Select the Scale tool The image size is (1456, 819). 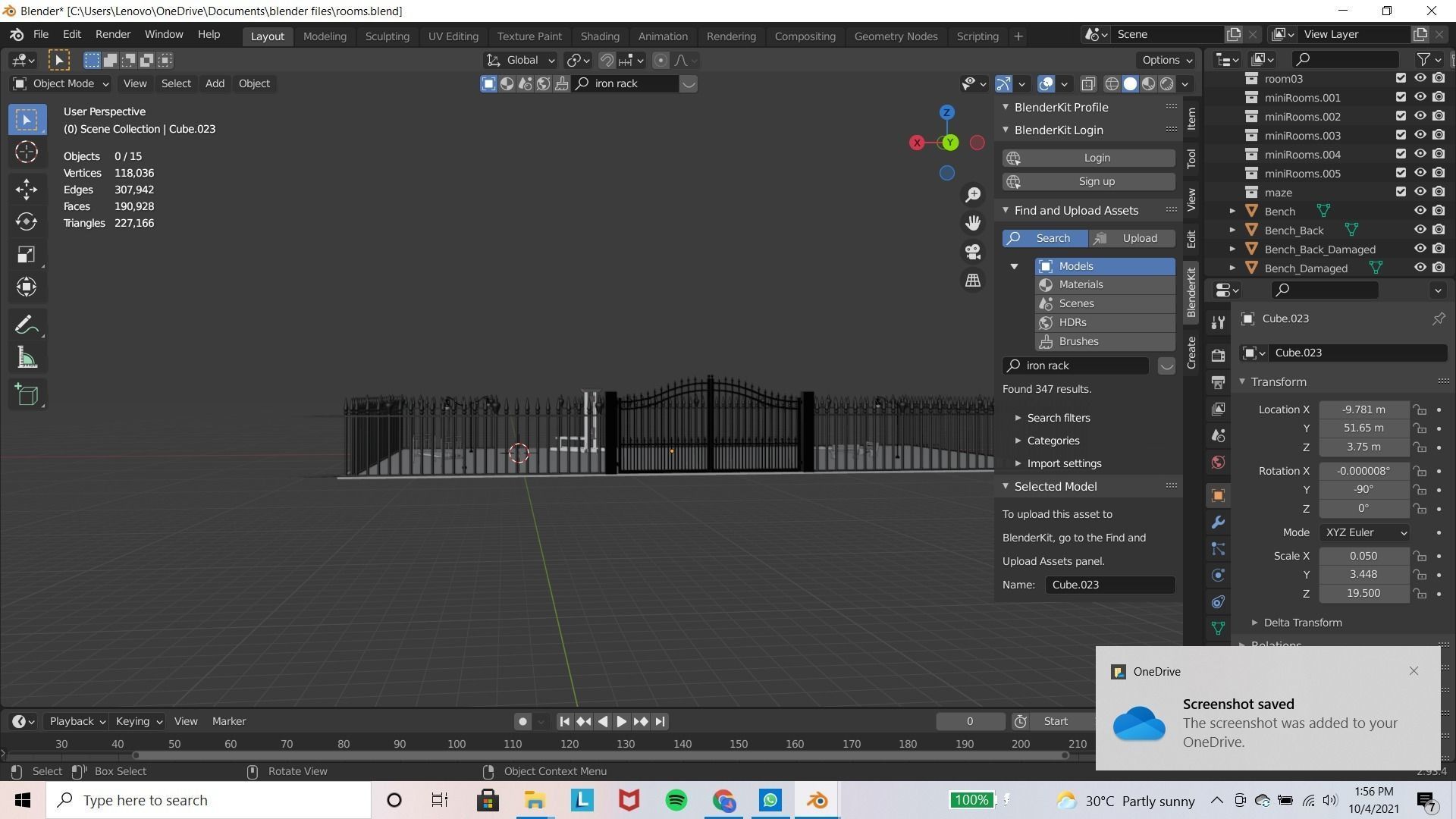(27, 254)
